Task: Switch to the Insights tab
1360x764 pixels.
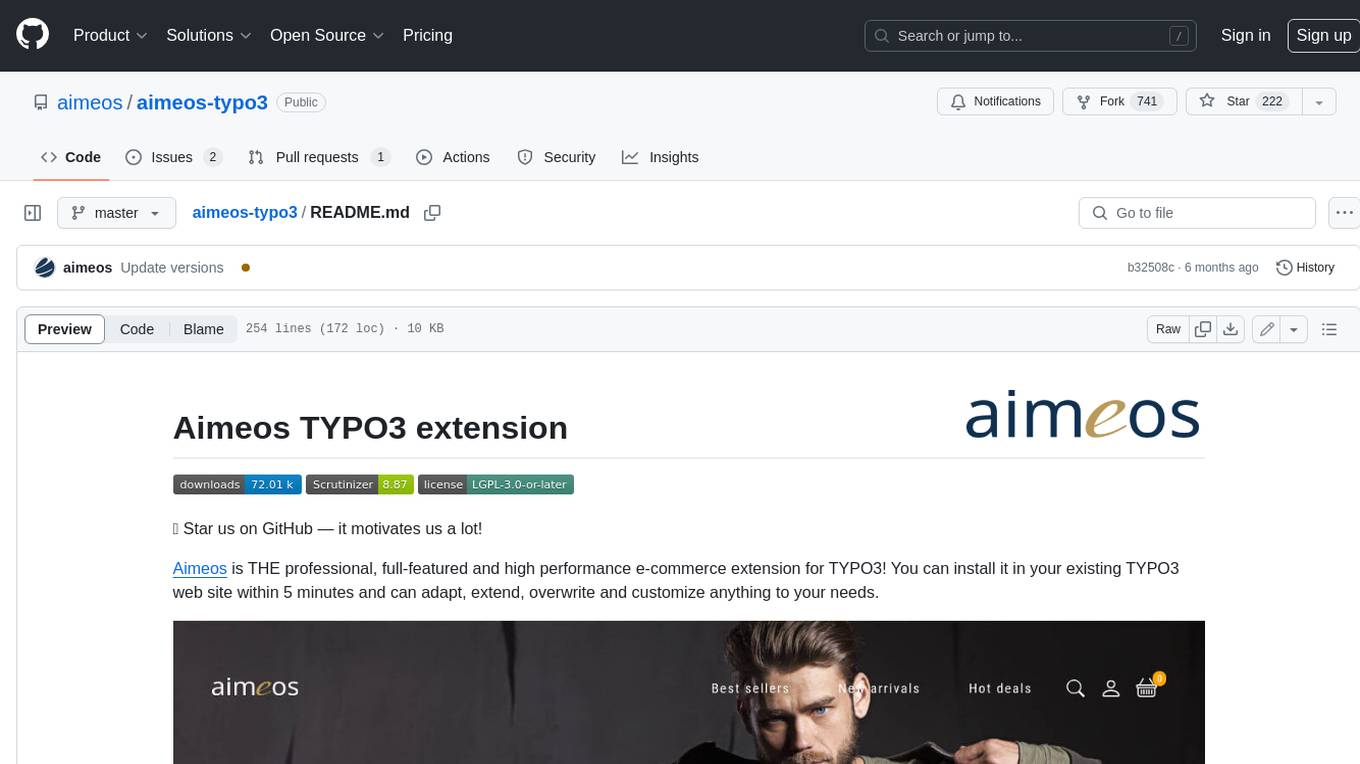Action: (x=660, y=157)
